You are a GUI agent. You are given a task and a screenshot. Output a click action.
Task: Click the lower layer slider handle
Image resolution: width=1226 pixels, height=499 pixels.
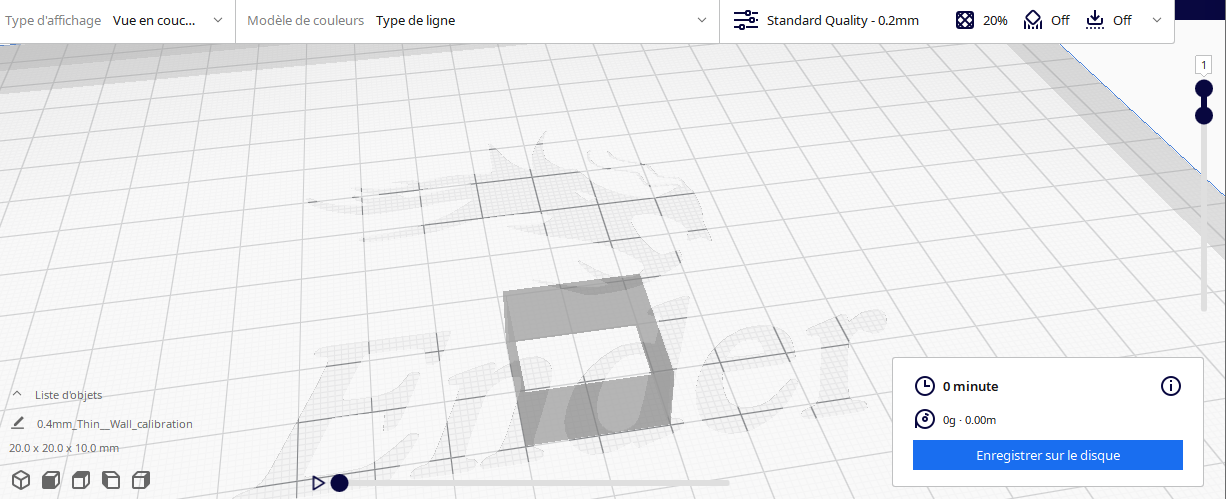(x=1204, y=116)
